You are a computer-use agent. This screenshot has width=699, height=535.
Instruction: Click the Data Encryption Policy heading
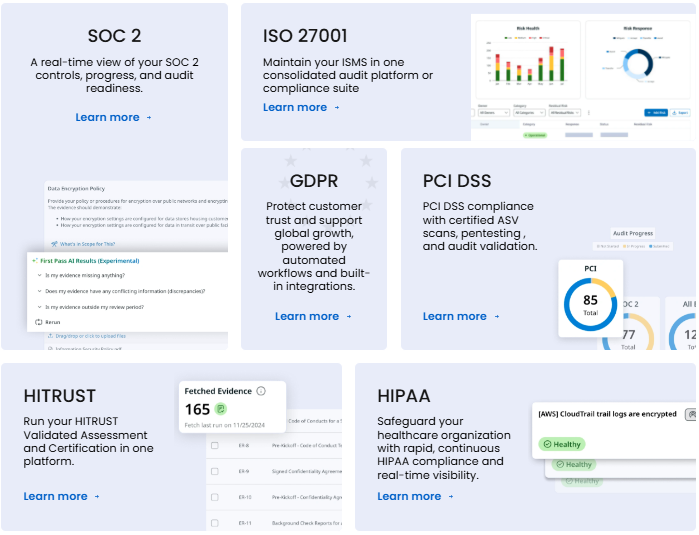pyautogui.click(x=76, y=189)
